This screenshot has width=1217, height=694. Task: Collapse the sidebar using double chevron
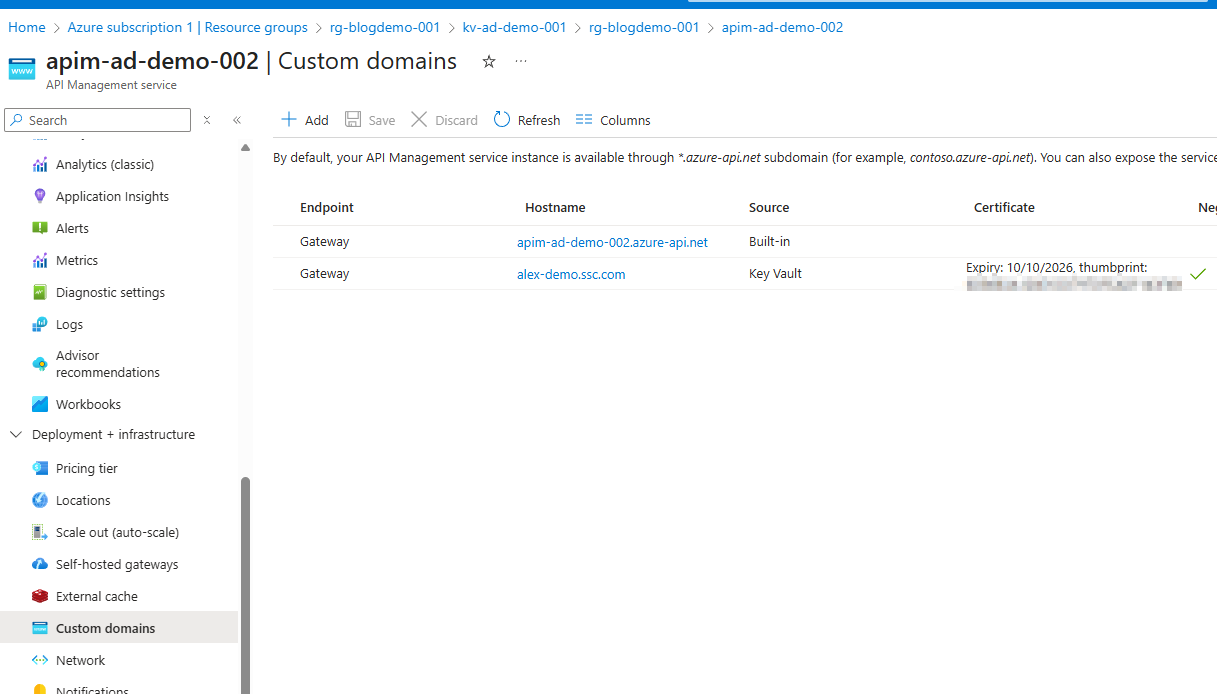[237, 120]
